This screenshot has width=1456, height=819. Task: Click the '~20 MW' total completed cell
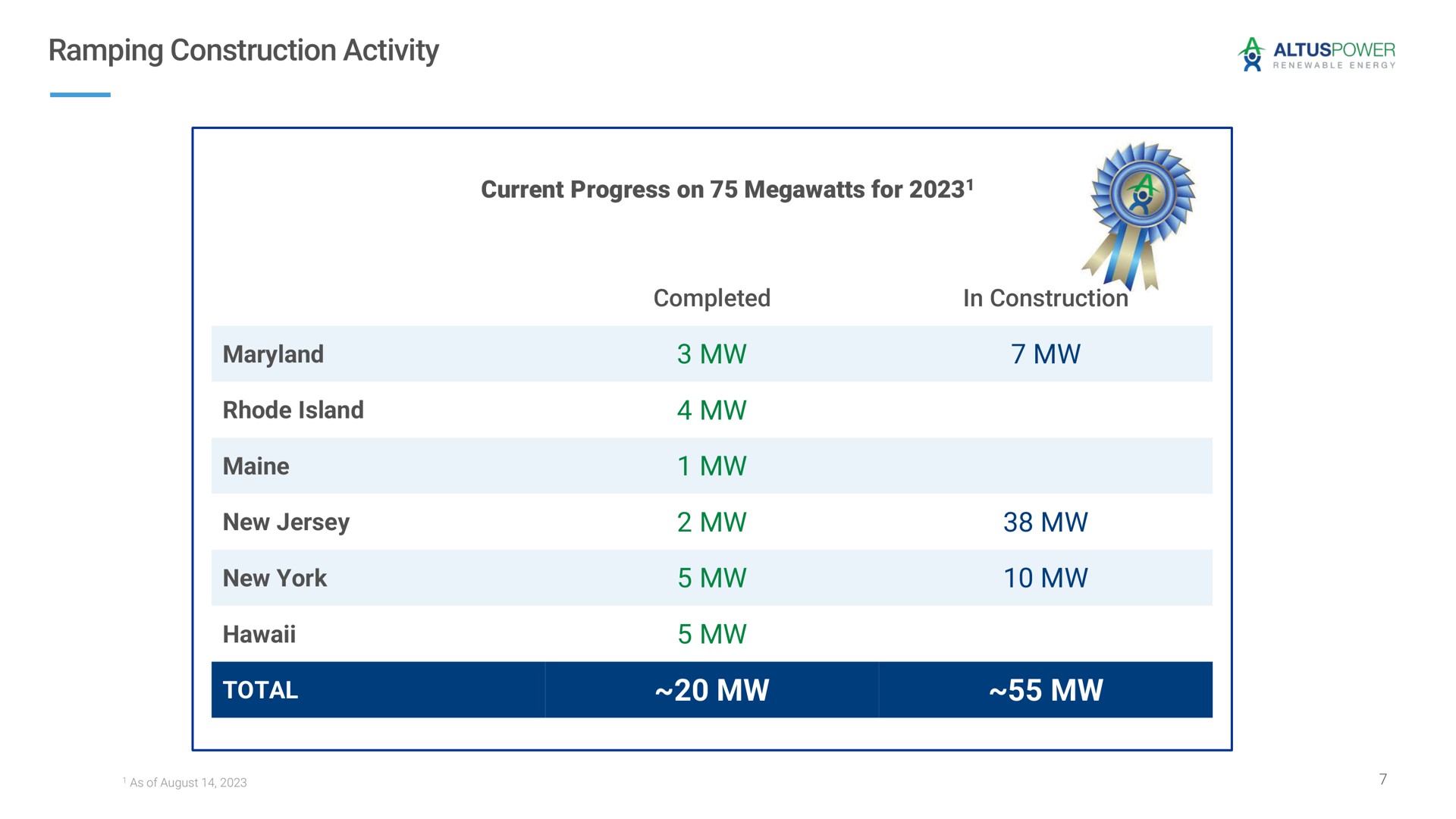711,690
